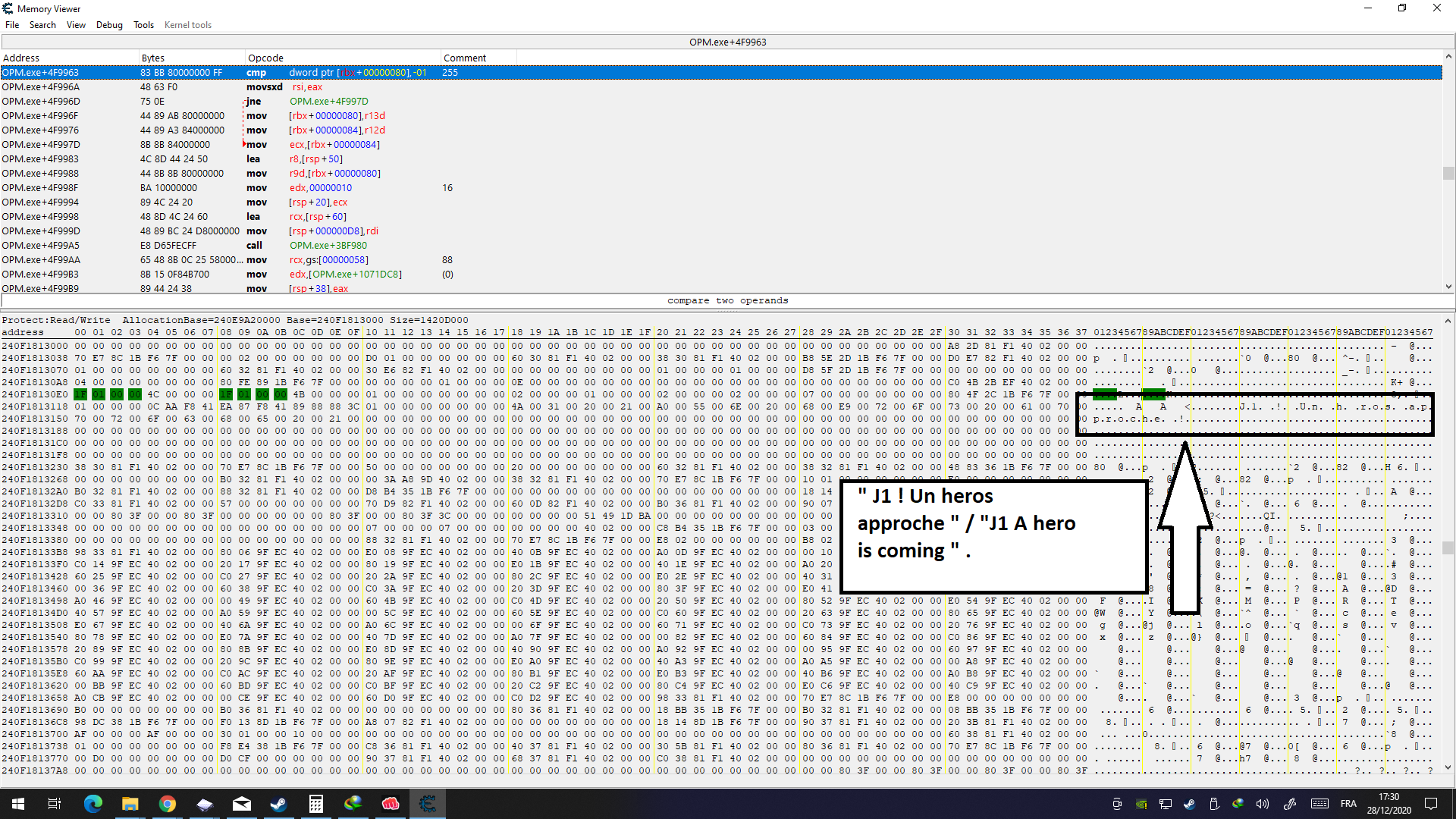Click the Opcode column header
The width and height of the screenshot is (1456, 819).
click(265, 58)
